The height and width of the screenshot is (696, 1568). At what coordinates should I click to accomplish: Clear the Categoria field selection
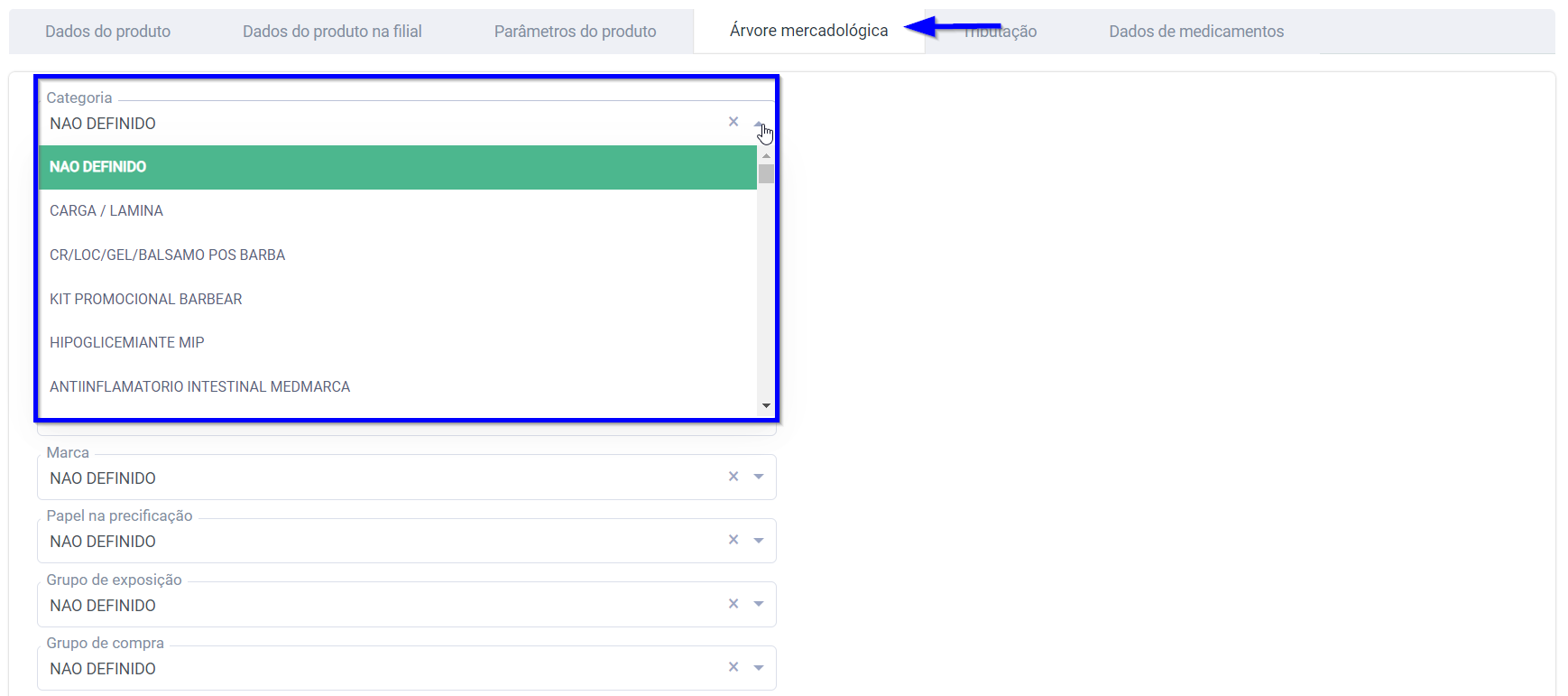point(733,122)
